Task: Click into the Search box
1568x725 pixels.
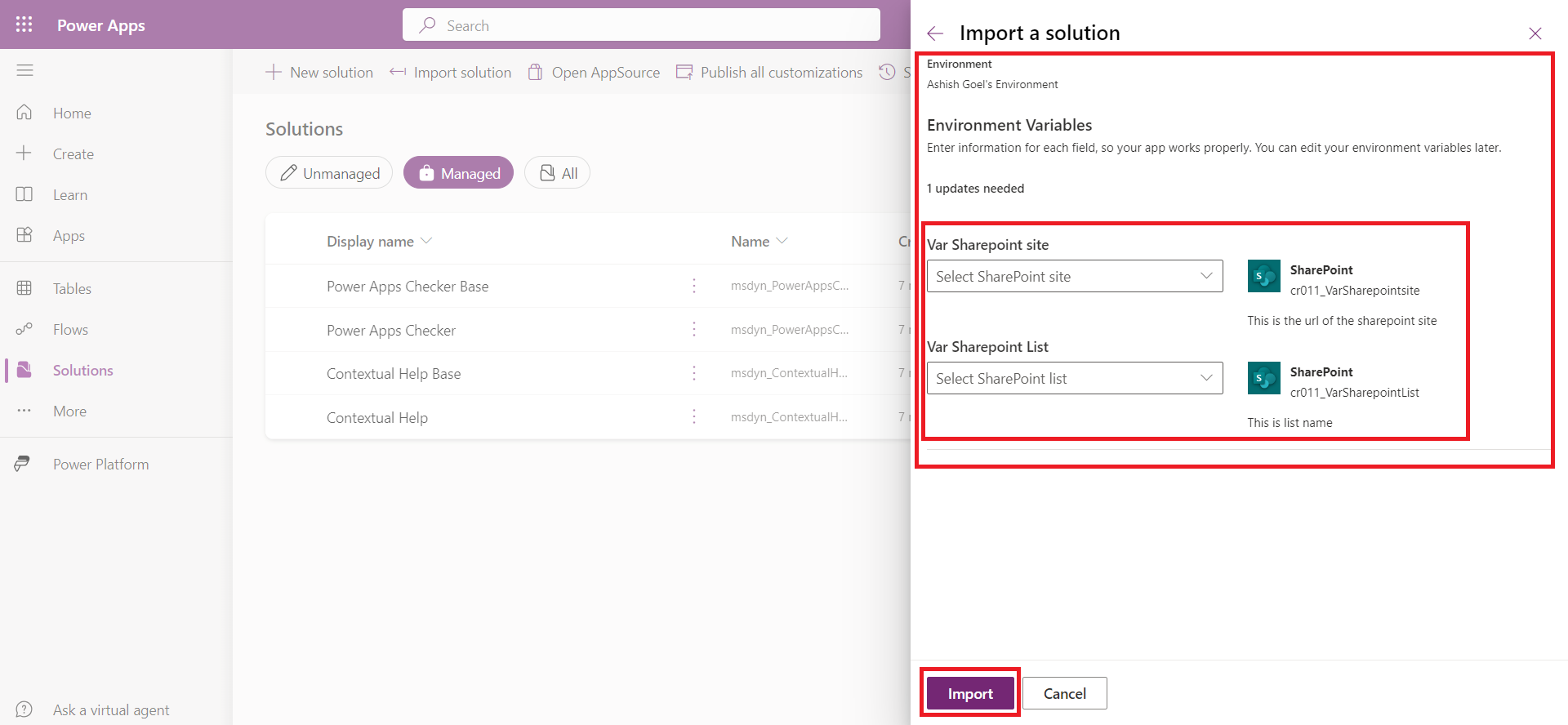Action: tap(641, 25)
